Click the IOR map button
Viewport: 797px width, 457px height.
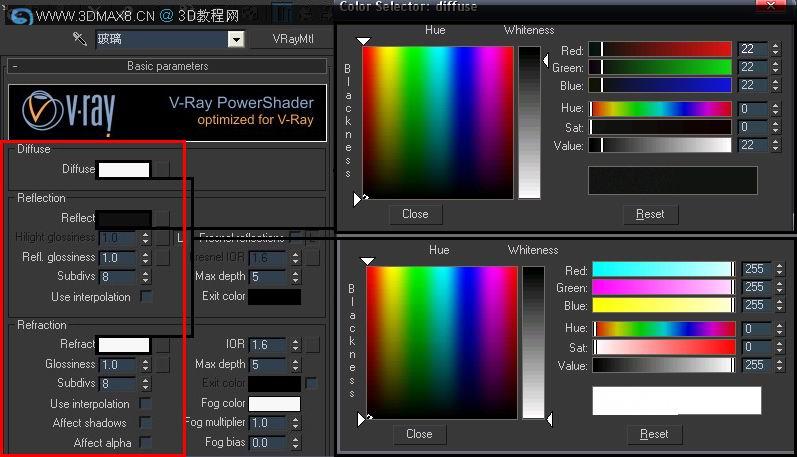(x=312, y=345)
